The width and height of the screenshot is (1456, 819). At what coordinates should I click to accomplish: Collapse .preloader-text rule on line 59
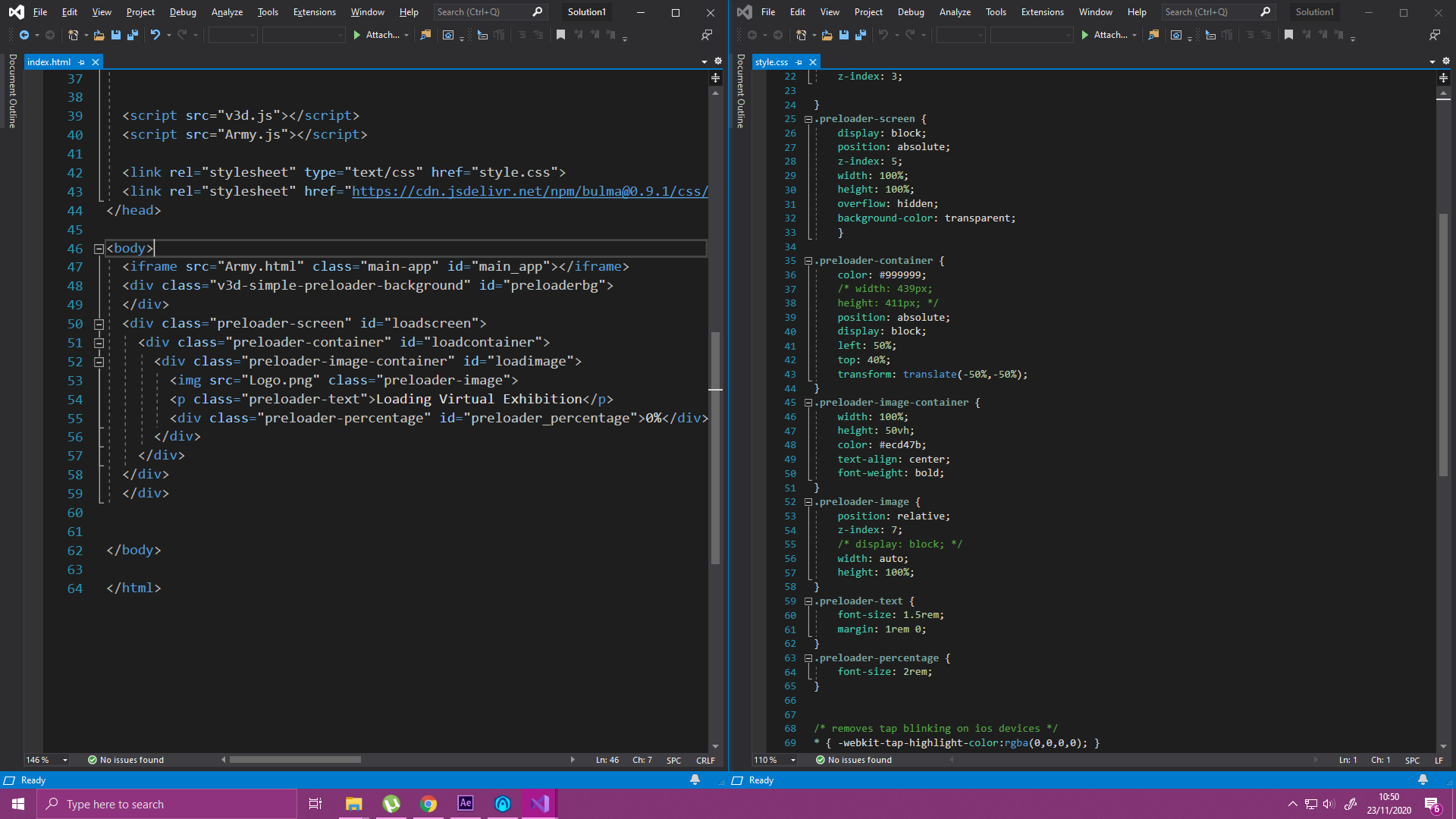click(808, 601)
